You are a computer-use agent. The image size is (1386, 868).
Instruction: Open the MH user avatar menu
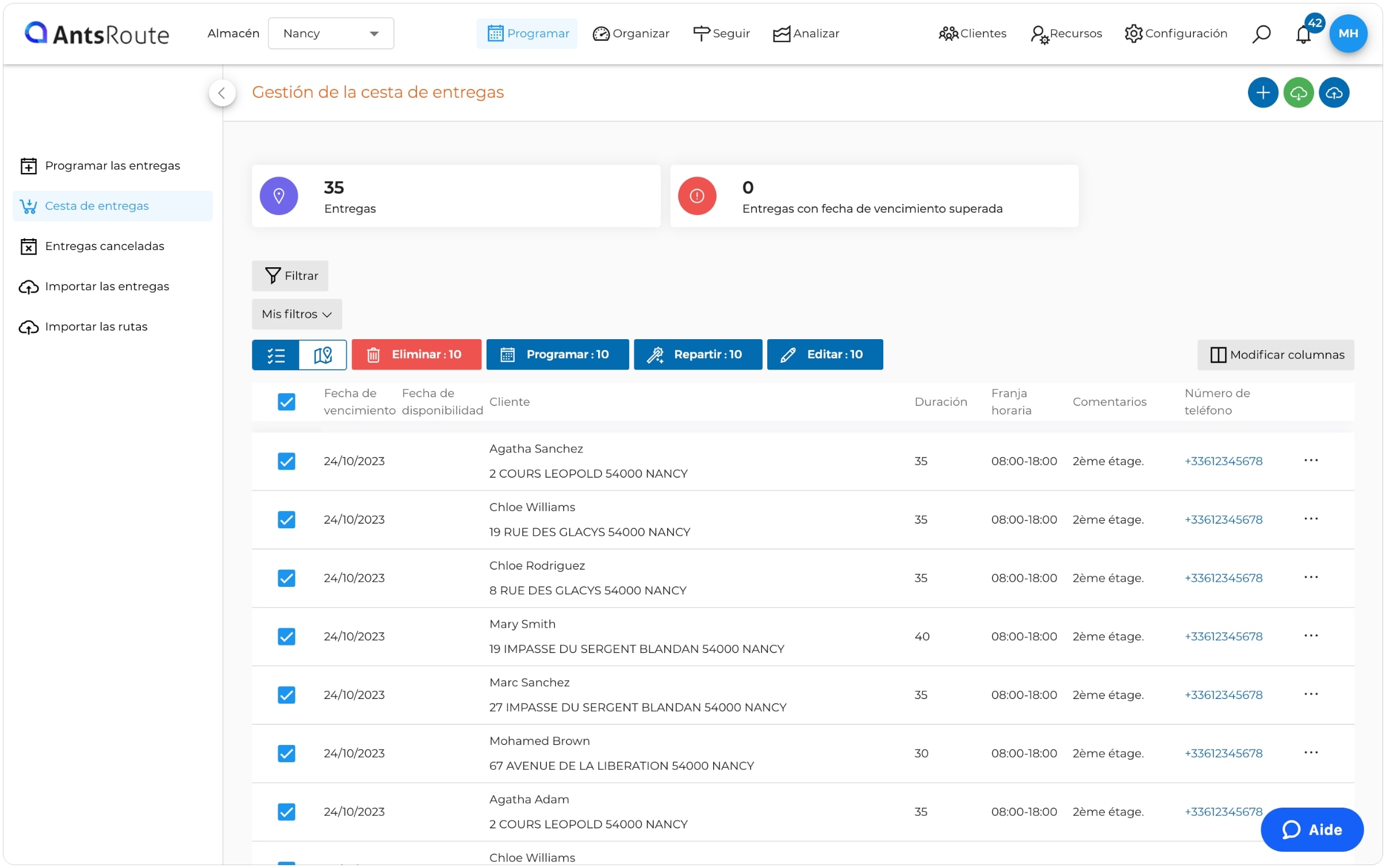pyautogui.click(x=1348, y=33)
